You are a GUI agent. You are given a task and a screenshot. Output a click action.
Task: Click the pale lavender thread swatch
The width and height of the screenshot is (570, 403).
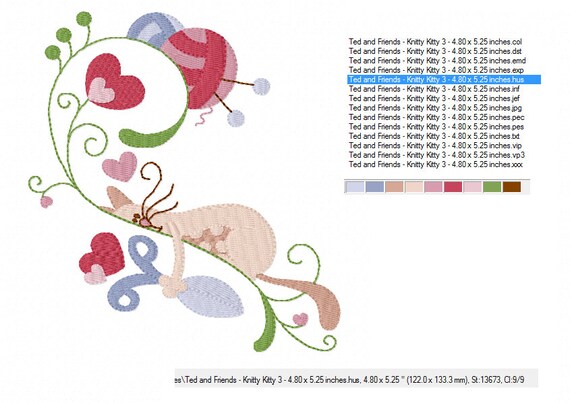pyautogui.click(x=355, y=187)
